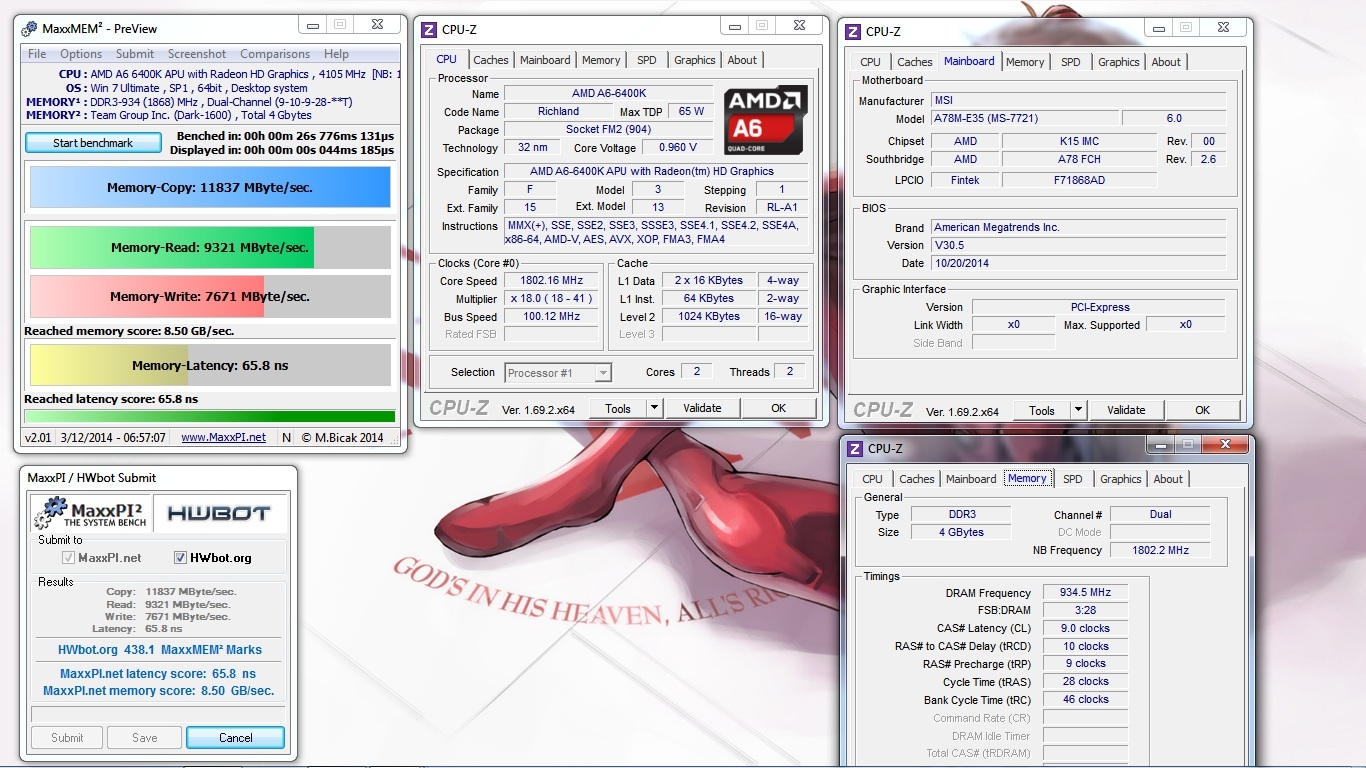Click the N status bar cell in MaxxMEM²

pyautogui.click(x=286, y=437)
